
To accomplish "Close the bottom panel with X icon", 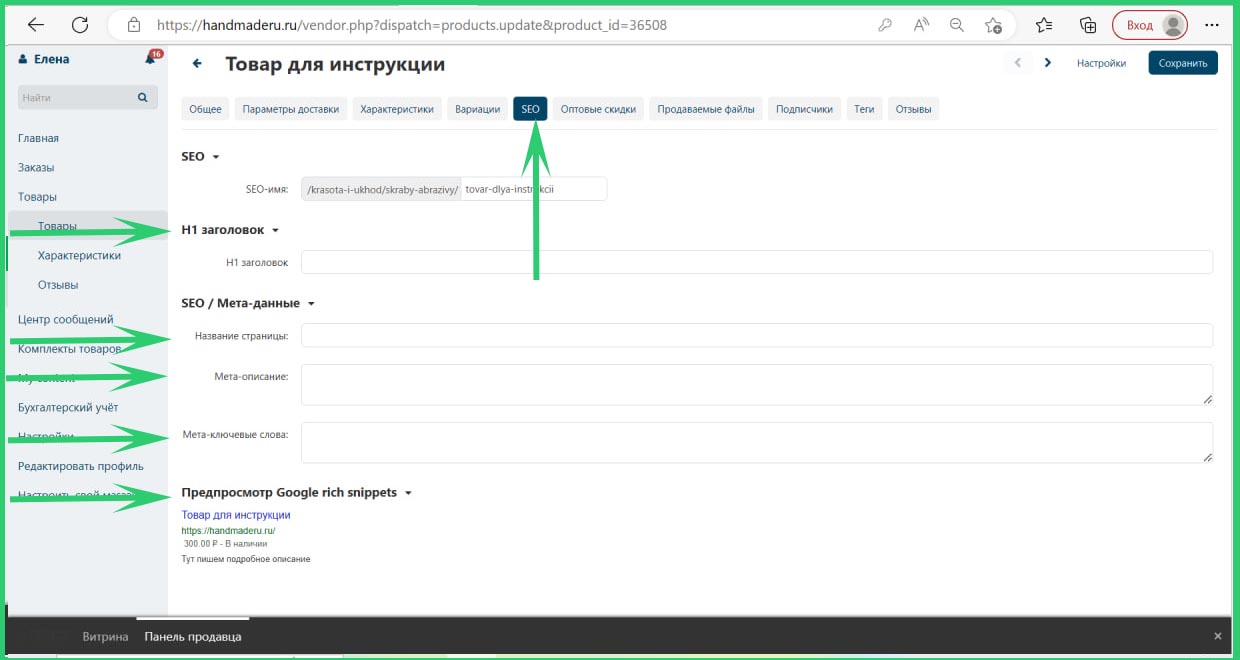I will click(x=1217, y=636).
